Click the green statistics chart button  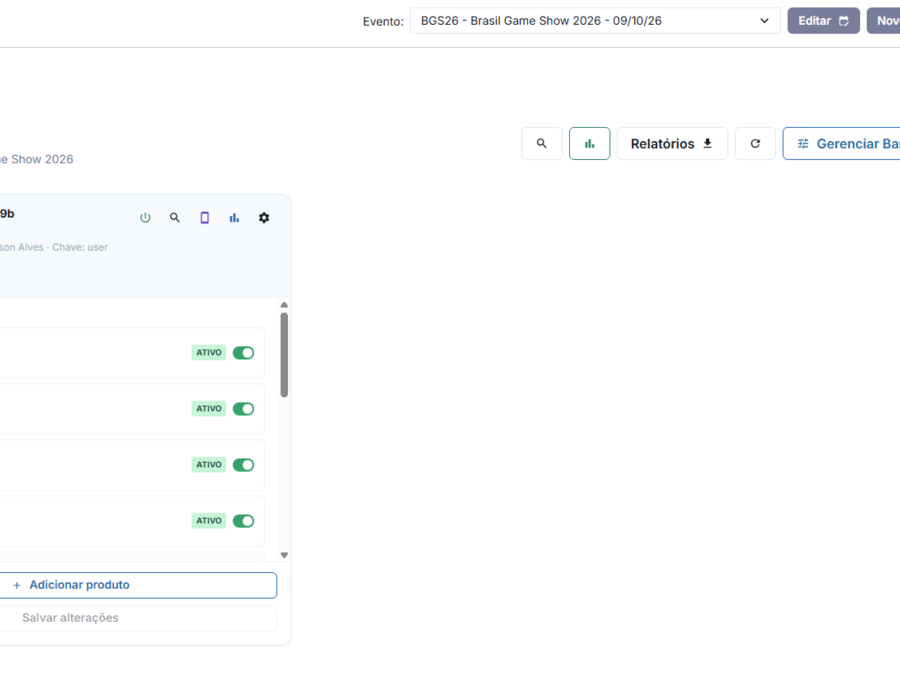pos(589,143)
